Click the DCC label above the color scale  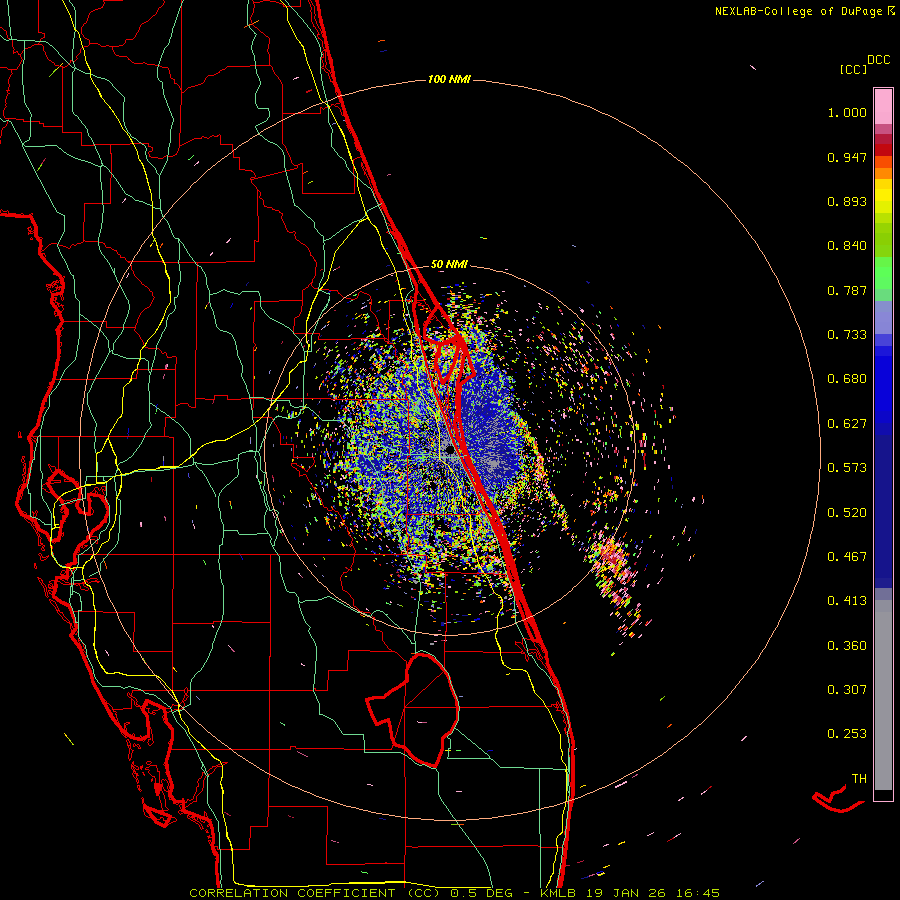(879, 60)
